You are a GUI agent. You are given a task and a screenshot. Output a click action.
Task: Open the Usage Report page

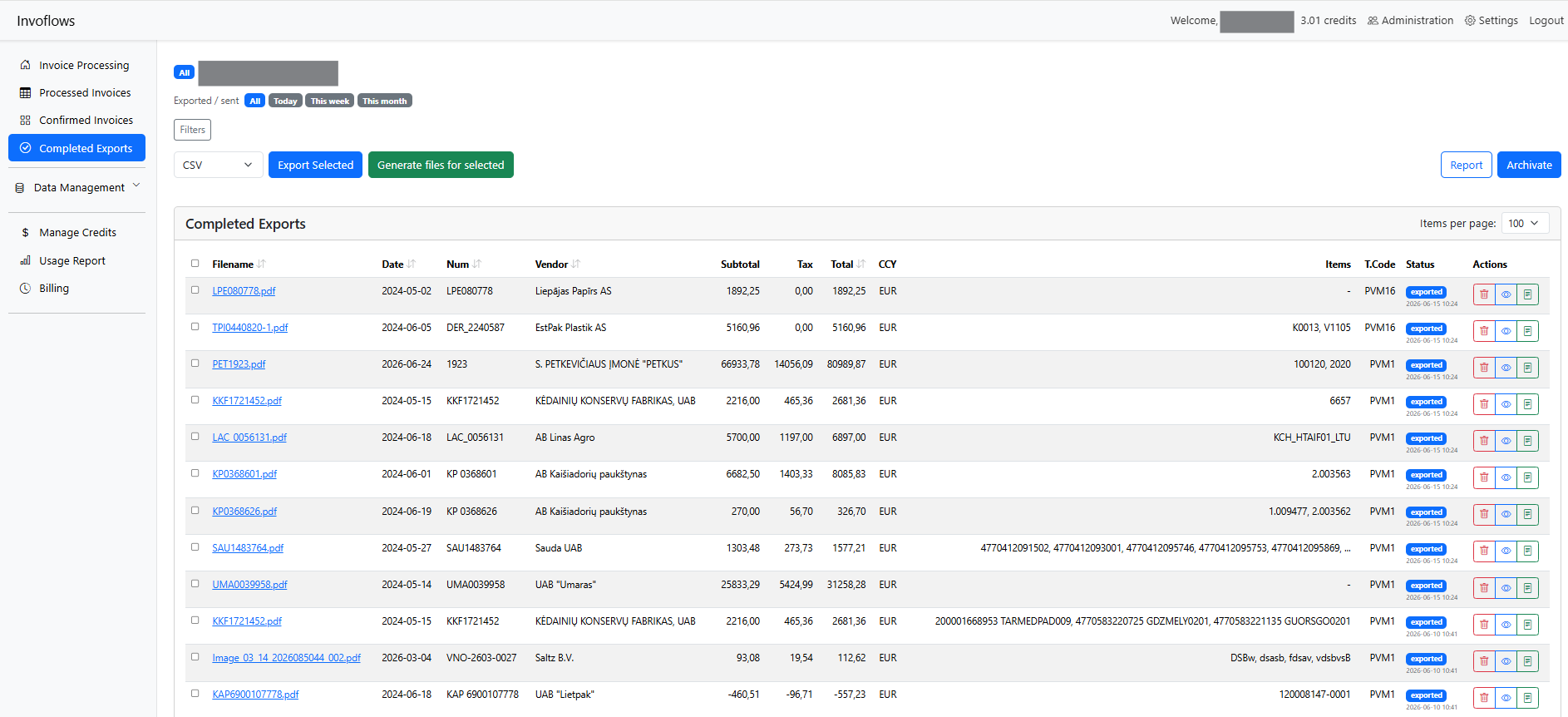[77, 260]
